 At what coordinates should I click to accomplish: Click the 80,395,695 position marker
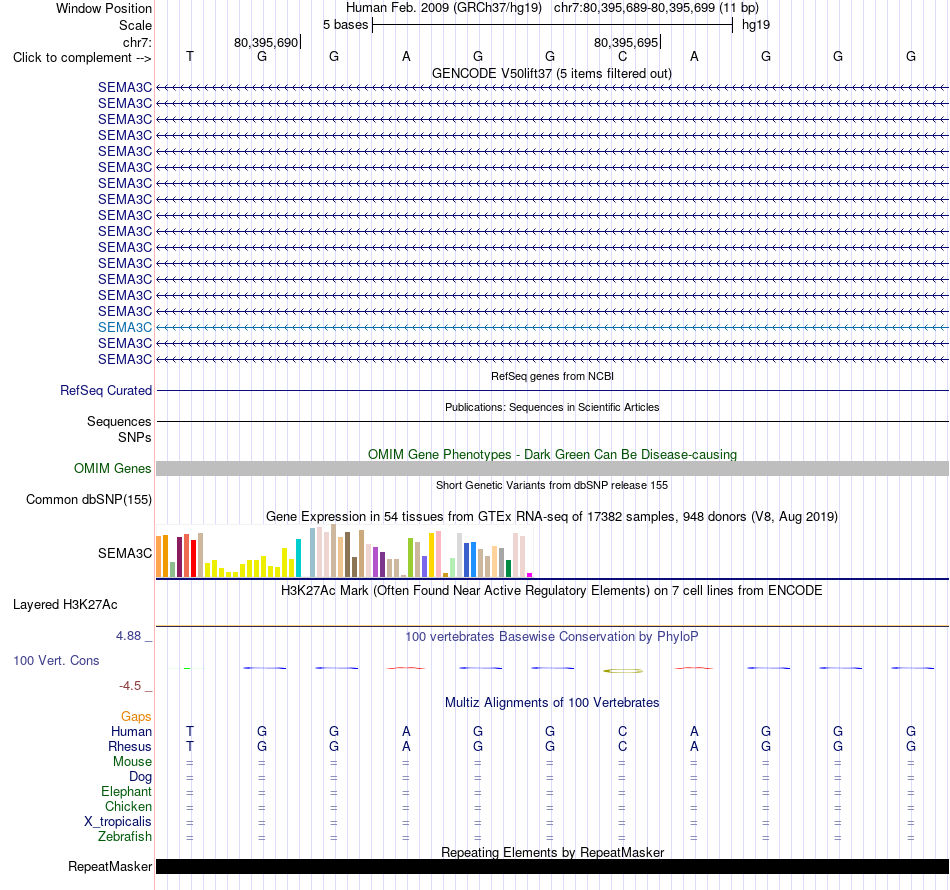[626, 42]
